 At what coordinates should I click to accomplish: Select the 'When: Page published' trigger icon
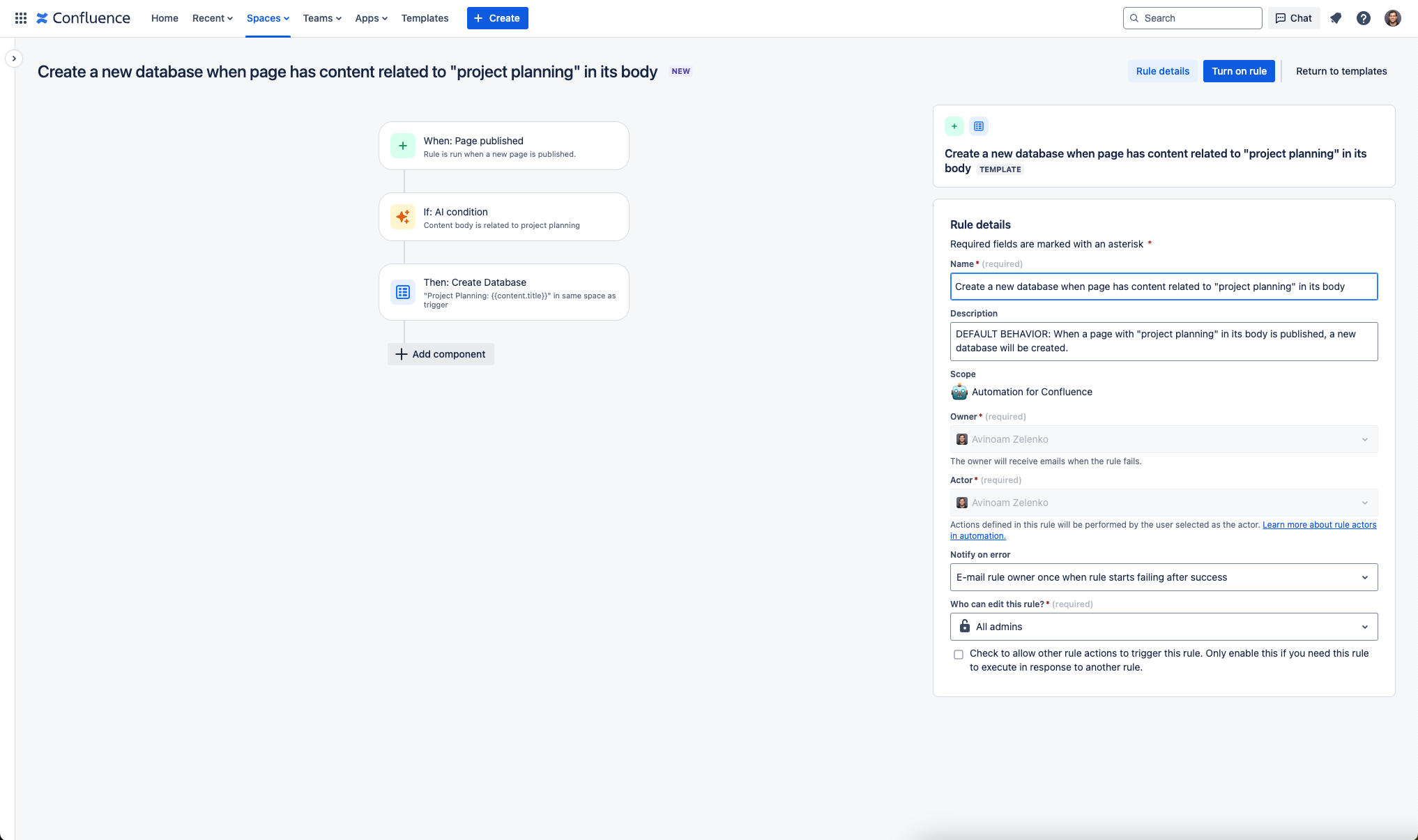402,146
